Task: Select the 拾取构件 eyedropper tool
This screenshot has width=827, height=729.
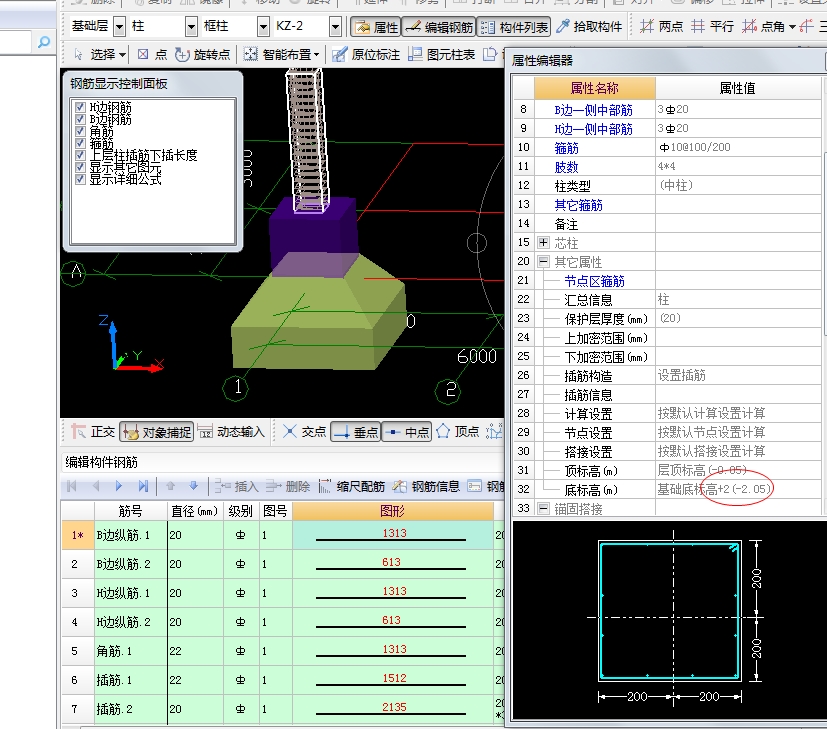Action: tap(590, 26)
